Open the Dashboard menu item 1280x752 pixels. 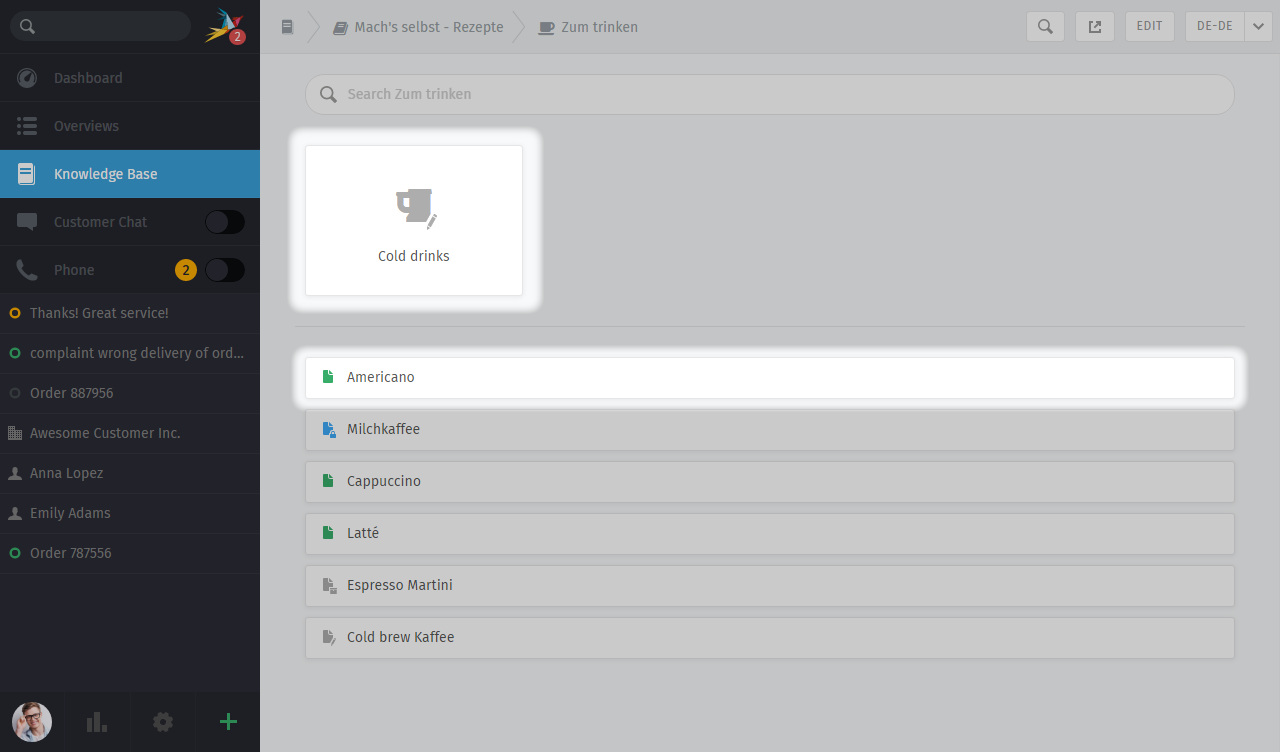coord(88,78)
